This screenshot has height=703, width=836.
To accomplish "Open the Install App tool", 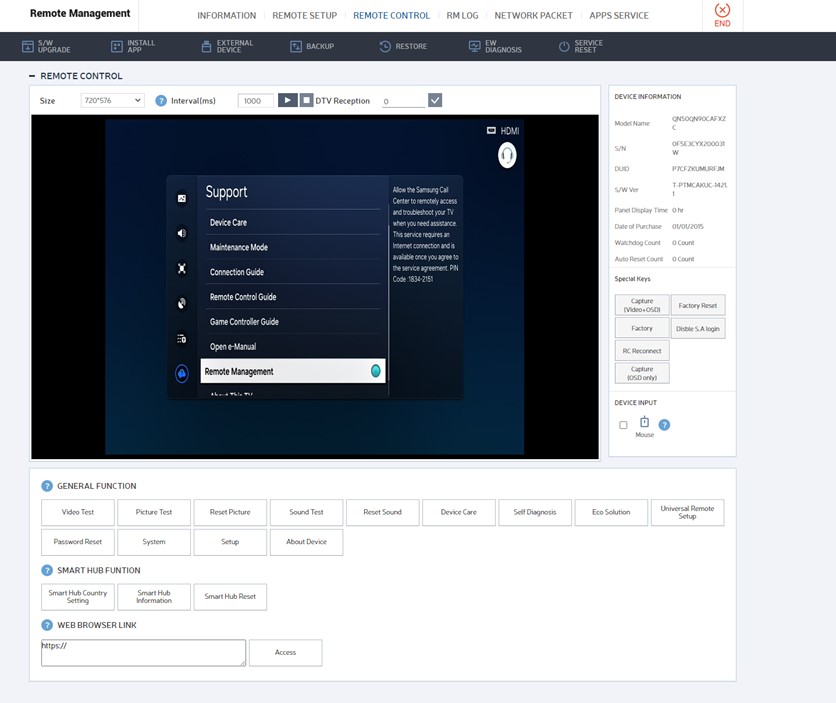I will tap(116, 46).
